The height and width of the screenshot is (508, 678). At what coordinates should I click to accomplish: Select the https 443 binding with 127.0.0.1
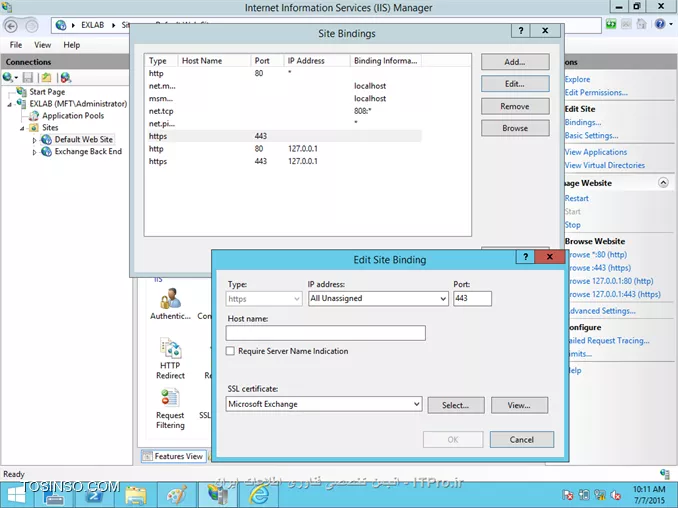[284, 161]
